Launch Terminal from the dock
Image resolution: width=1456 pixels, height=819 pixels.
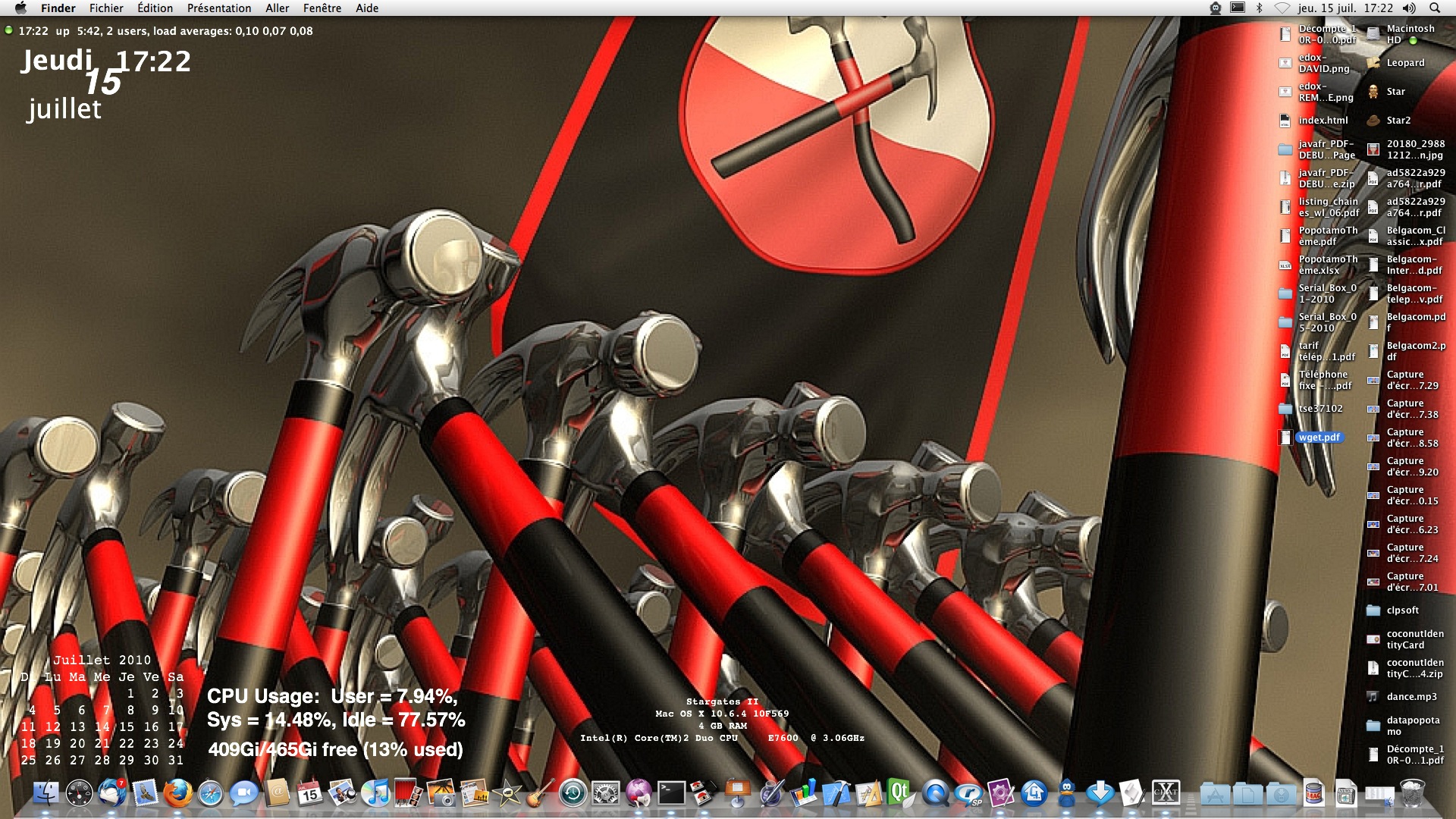click(671, 793)
